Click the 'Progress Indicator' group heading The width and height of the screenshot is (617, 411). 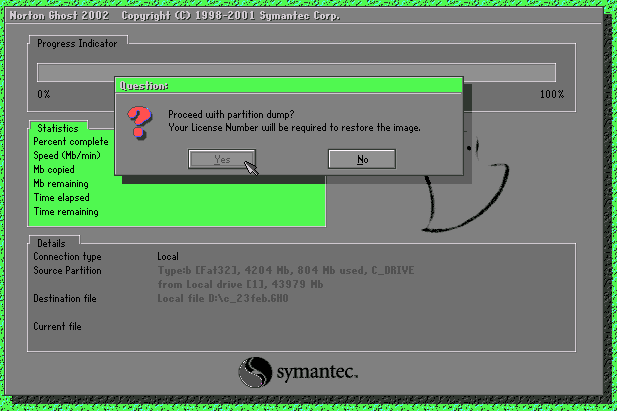pos(77,43)
